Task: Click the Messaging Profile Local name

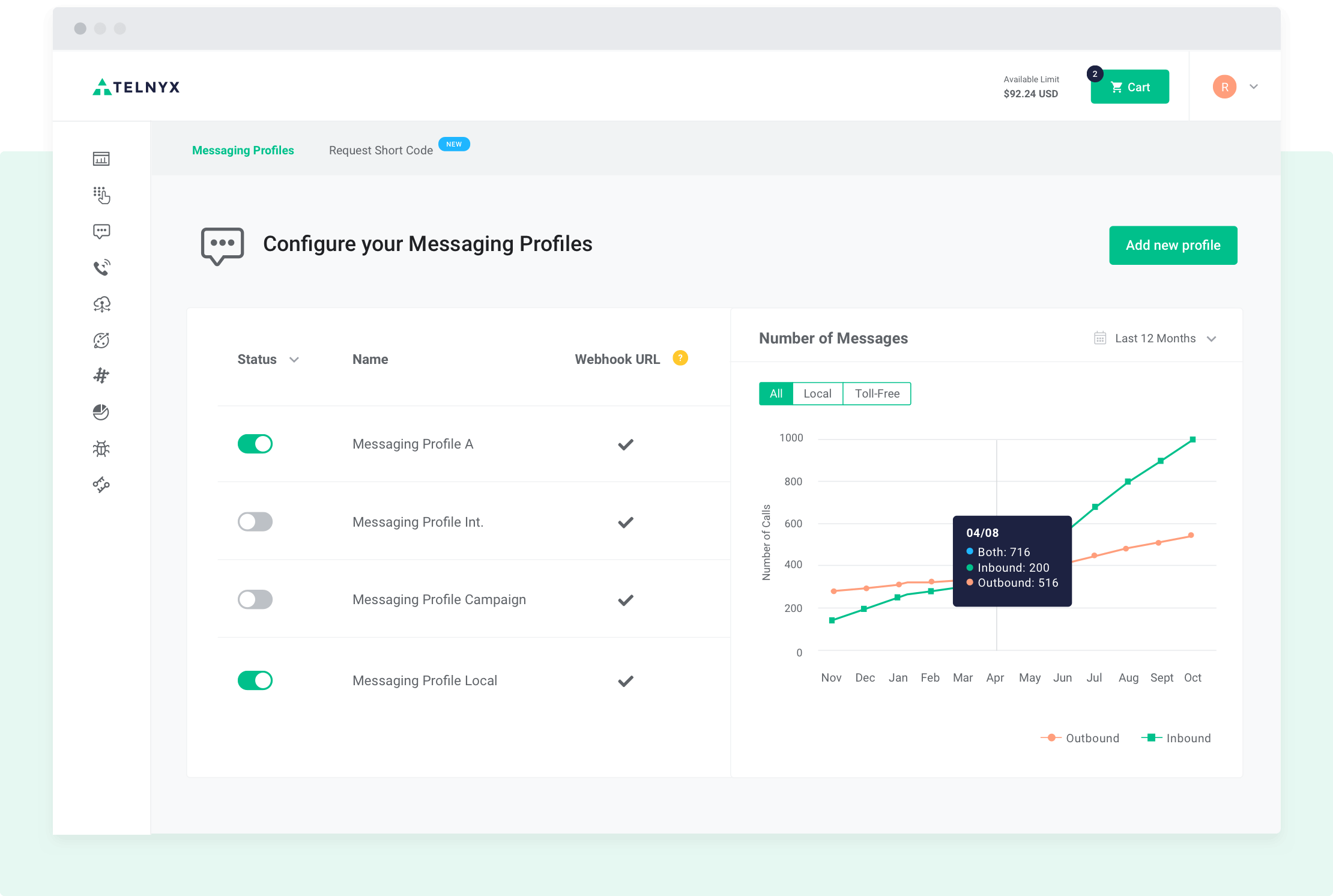Action: 425,680
